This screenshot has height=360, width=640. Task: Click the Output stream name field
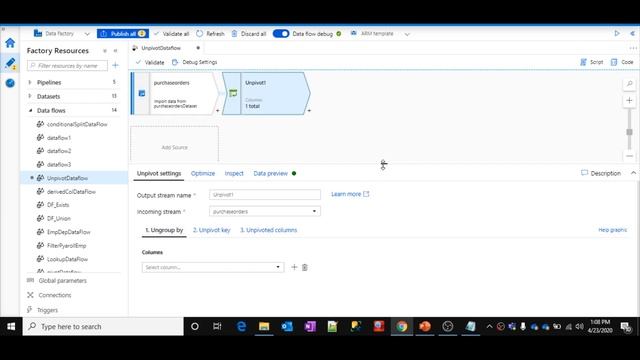[265, 195]
